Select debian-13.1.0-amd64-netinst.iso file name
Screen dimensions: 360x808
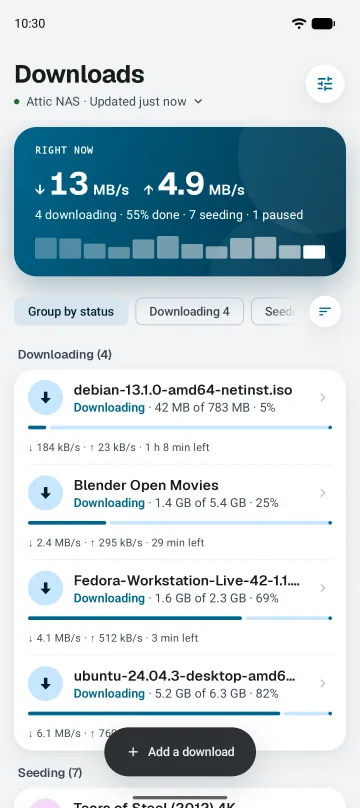point(183,390)
